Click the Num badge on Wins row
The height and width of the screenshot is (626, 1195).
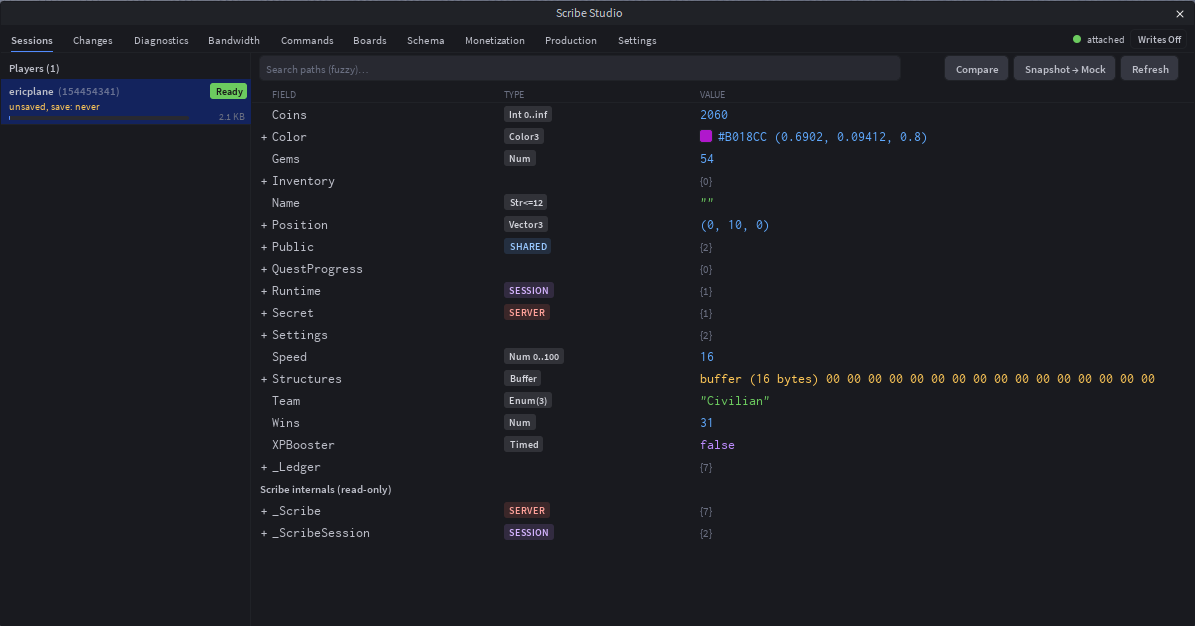(519, 422)
